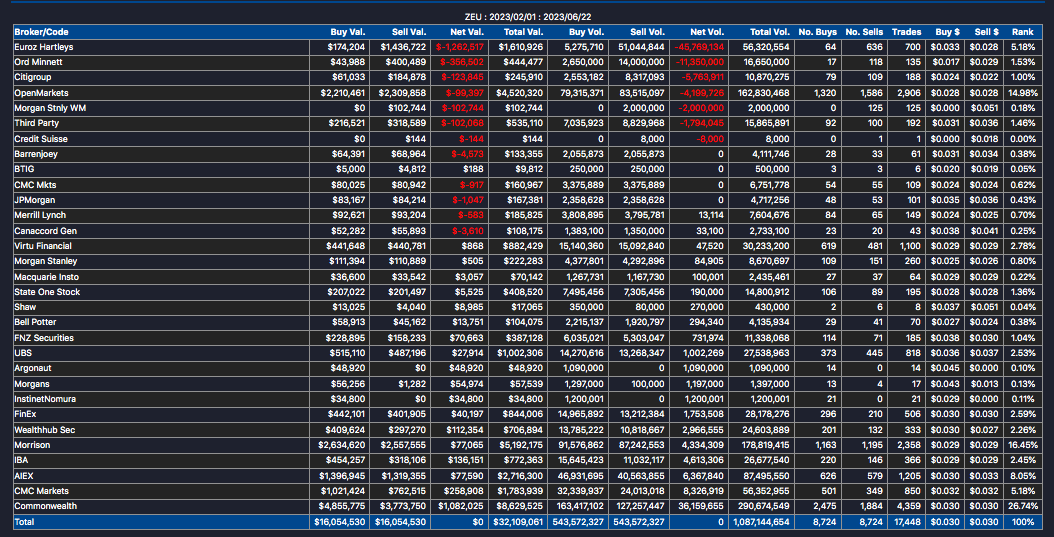Select the Citigroup broker name
Viewport: 1054px width, 537px height.
[32, 77]
